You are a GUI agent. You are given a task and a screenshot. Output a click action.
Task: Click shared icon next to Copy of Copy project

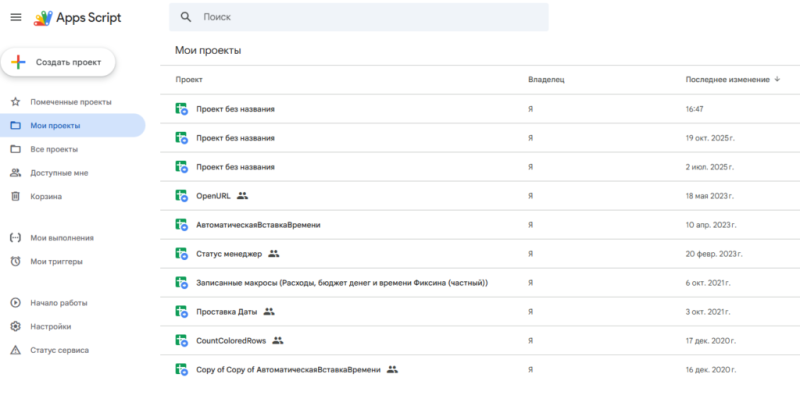[392, 369]
